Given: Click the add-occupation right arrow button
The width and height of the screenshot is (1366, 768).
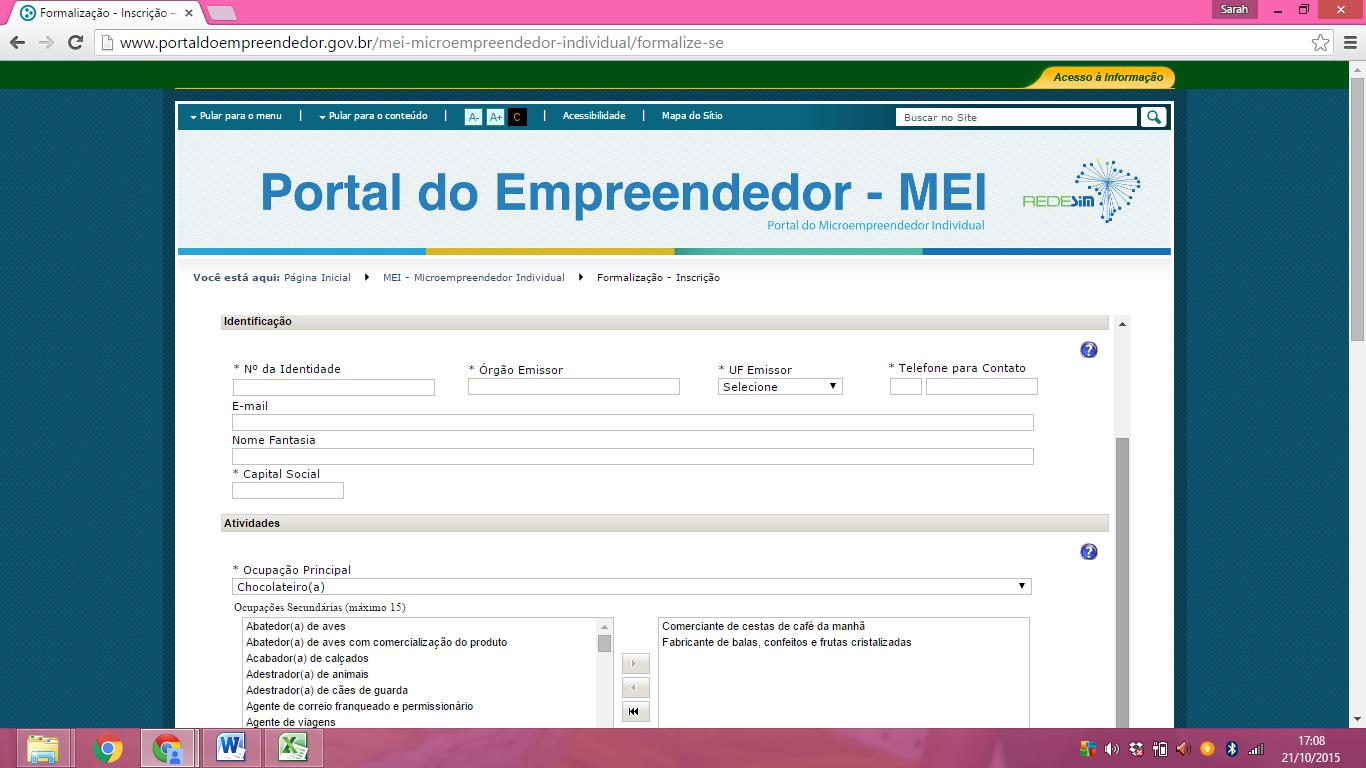Looking at the screenshot, I should click(x=635, y=664).
